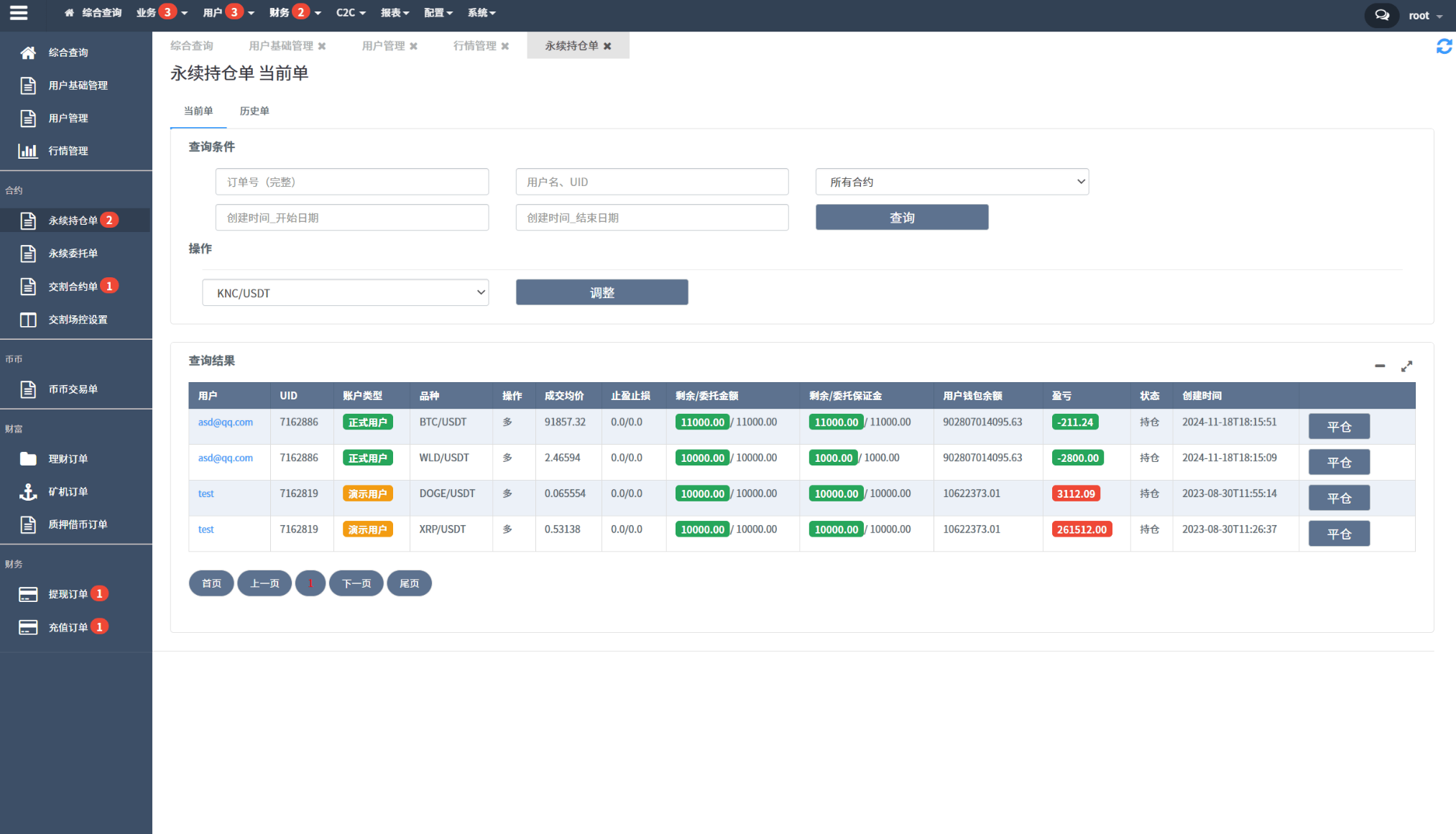This screenshot has height=834, width=1456.
Task: Focus the 创建时间_开始日期 date field
Action: click(352, 218)
